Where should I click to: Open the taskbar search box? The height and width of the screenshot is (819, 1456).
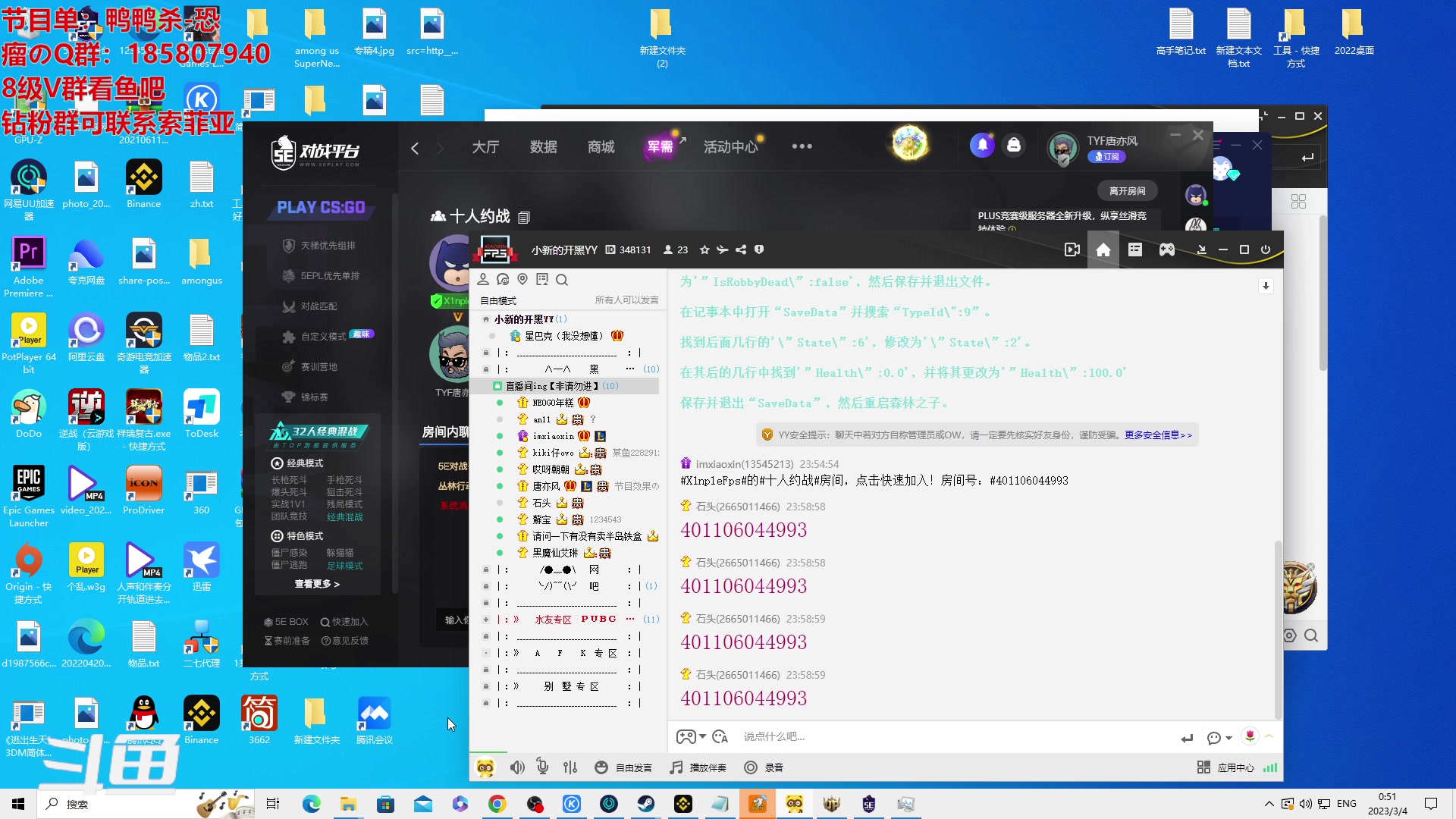144,804
